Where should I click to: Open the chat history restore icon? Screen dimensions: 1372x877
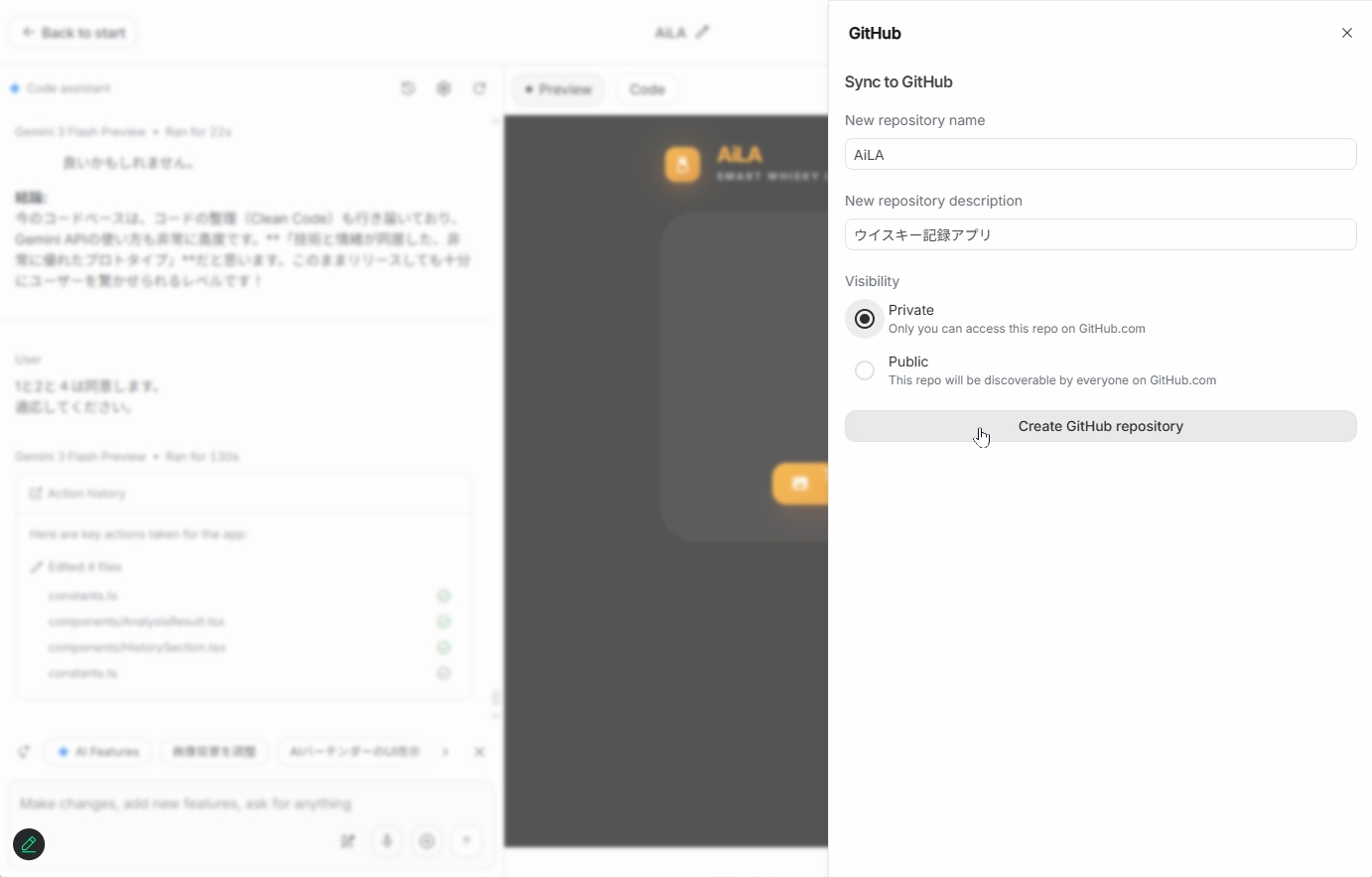408,88
